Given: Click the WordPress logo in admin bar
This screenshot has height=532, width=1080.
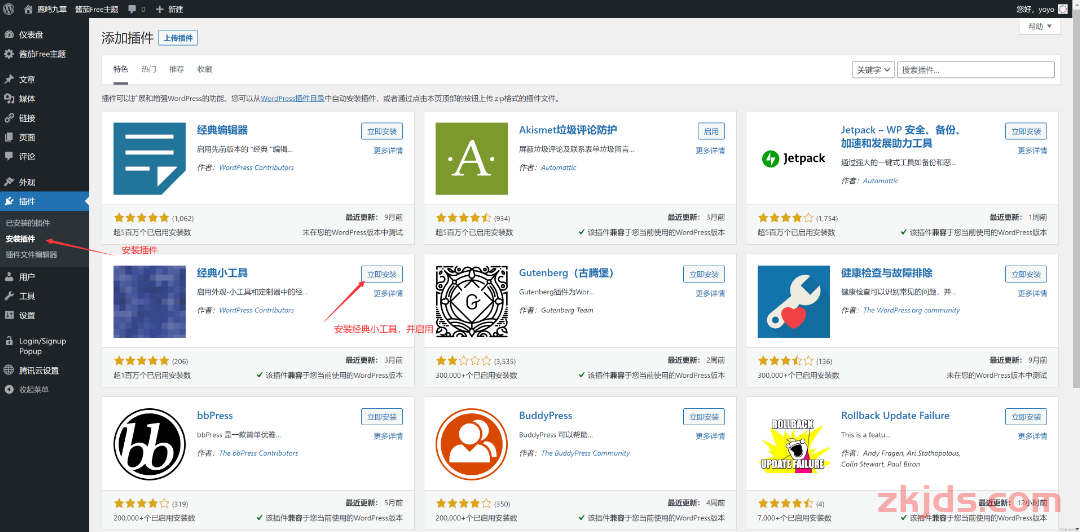Looking at the screenshot, I should coord(8,9).
